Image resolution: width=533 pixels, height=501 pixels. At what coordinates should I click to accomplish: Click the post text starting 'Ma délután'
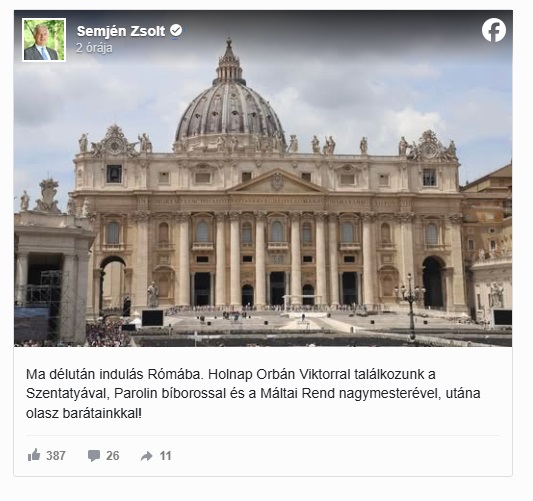pos(253,394)
